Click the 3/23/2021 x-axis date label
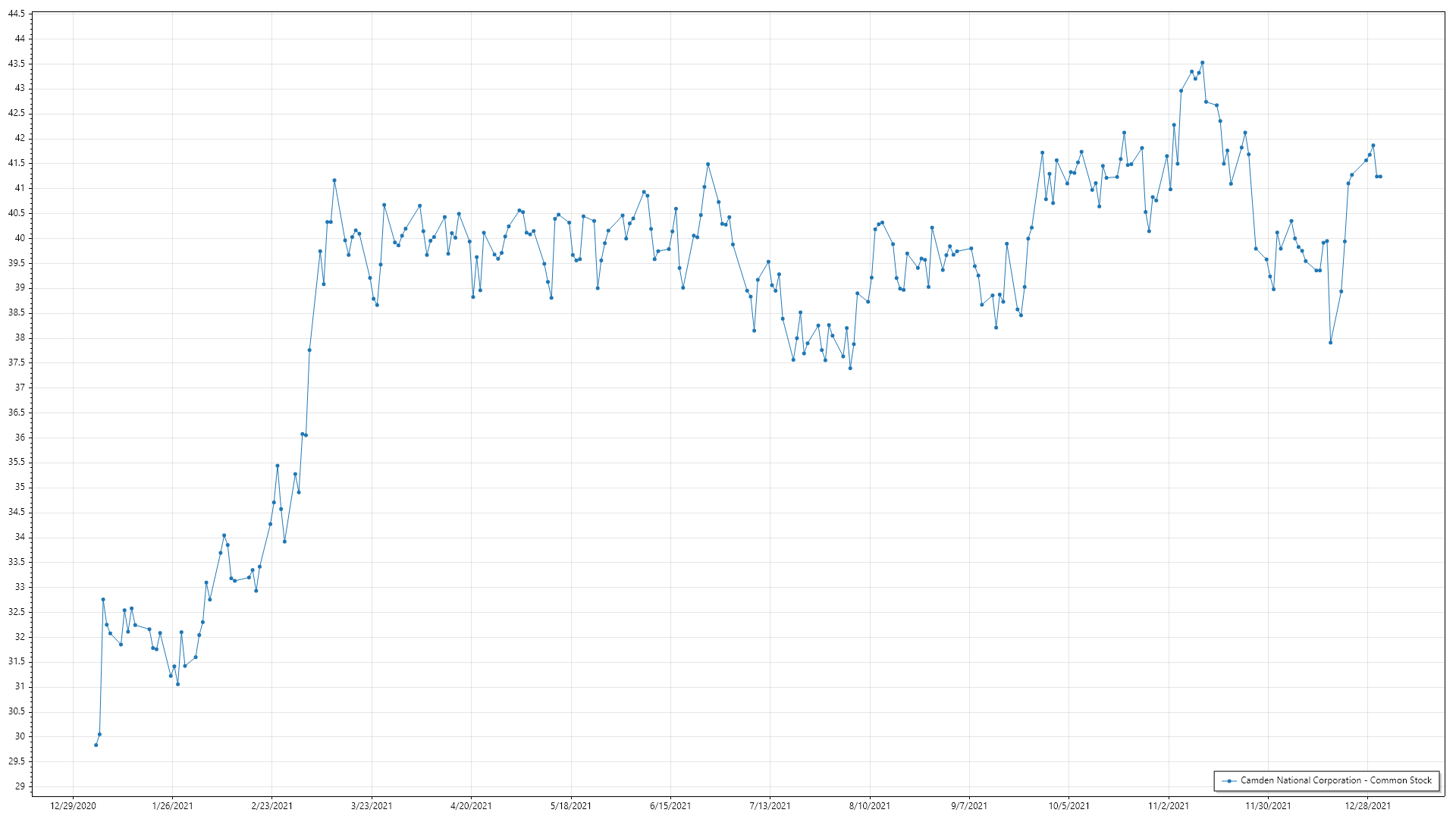The height and width of the screenshot is (819, 1456). tap(372, 806)
